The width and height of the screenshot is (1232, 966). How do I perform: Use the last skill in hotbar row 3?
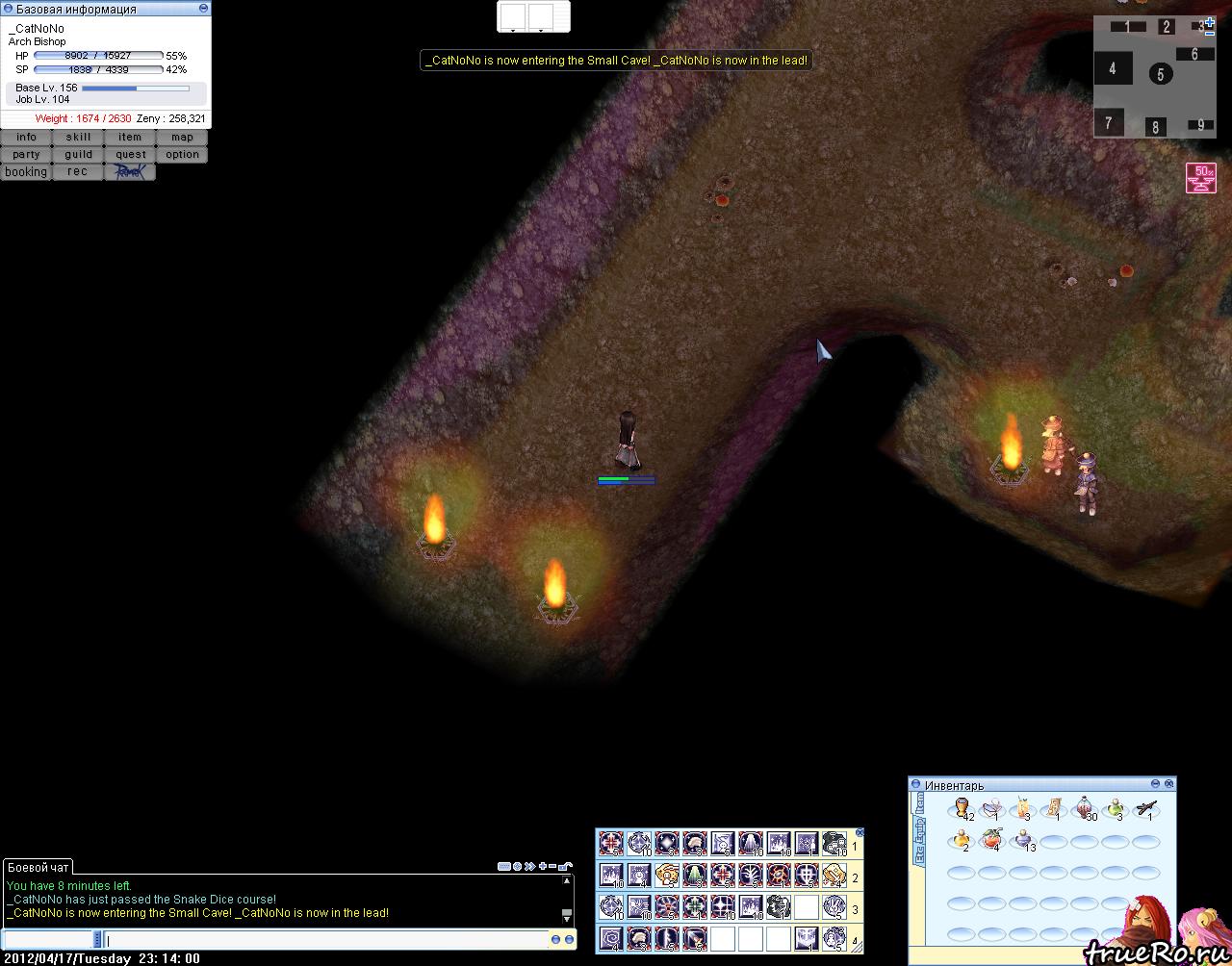[x=834, y=907]
